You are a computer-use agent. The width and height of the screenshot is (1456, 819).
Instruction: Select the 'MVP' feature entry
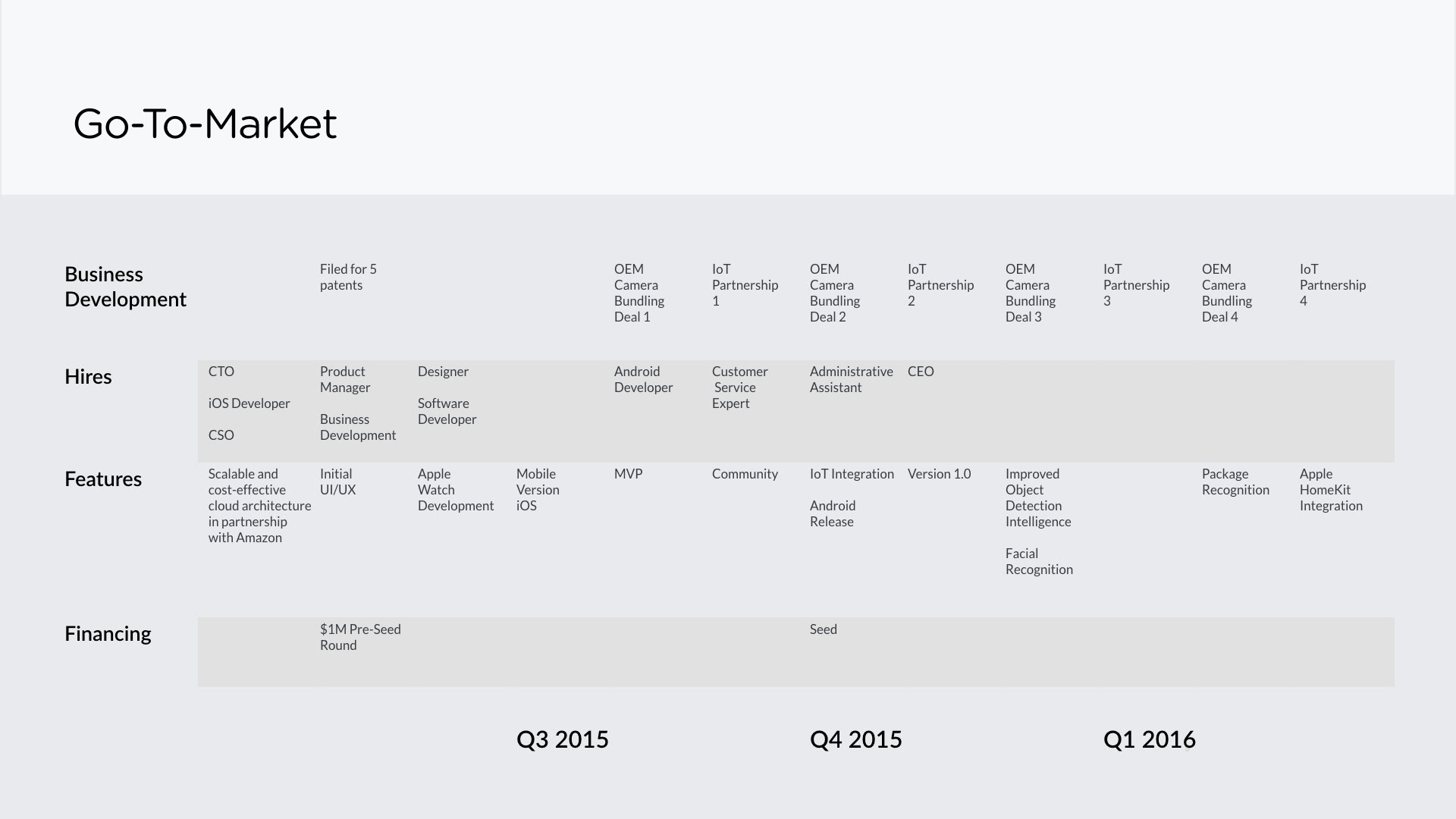pos(628,474)
